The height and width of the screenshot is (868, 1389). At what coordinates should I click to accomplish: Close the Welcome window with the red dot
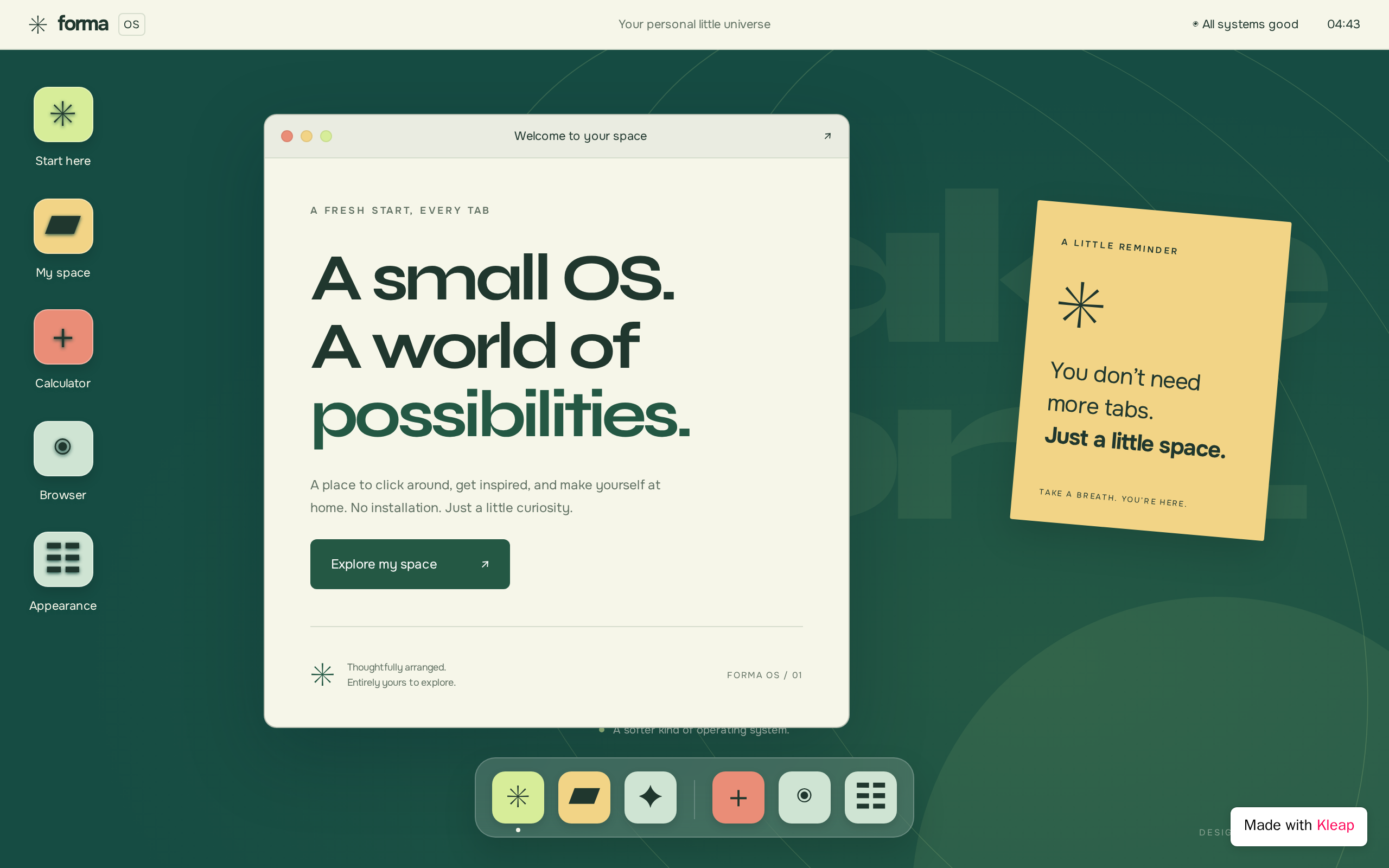coord(287,136)
